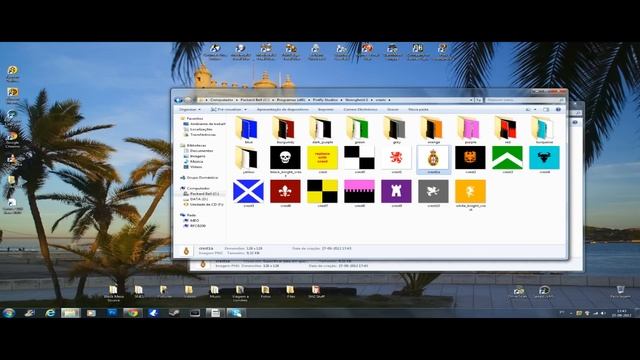Open the burgundy folder
Viewport: 640px width, 360px height.
pos(285,129)
